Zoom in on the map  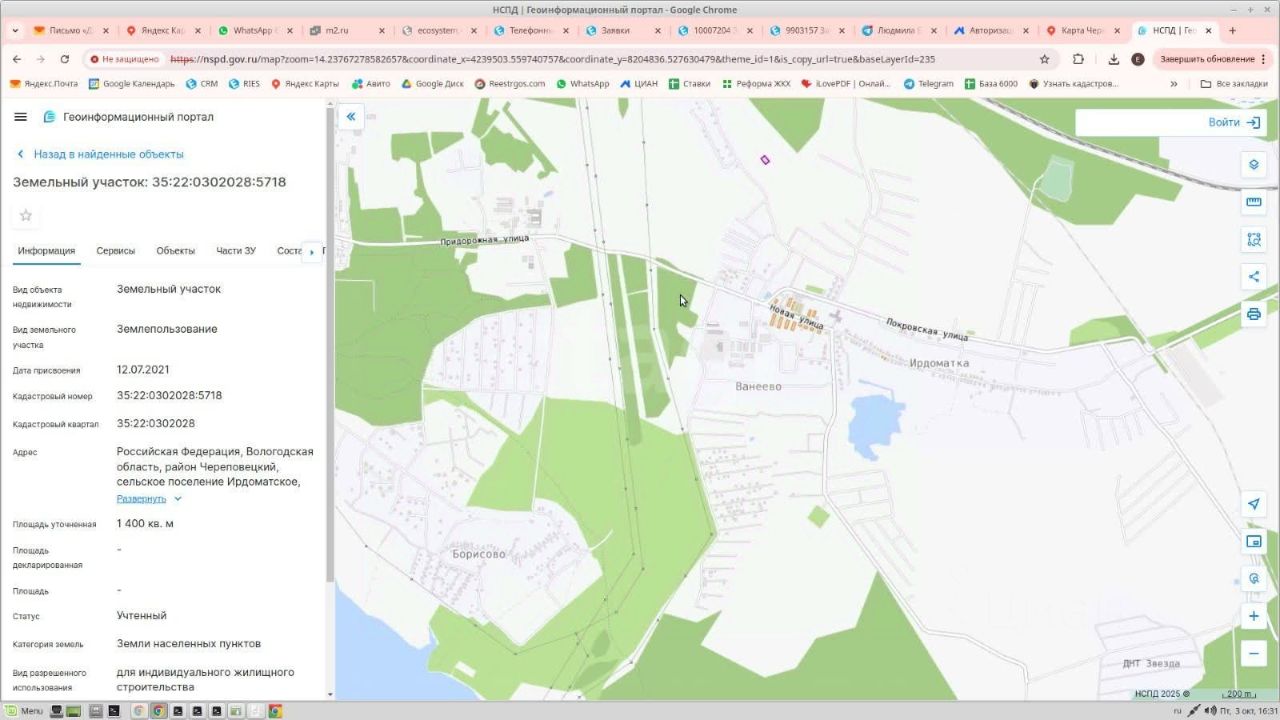point(1253,616)
